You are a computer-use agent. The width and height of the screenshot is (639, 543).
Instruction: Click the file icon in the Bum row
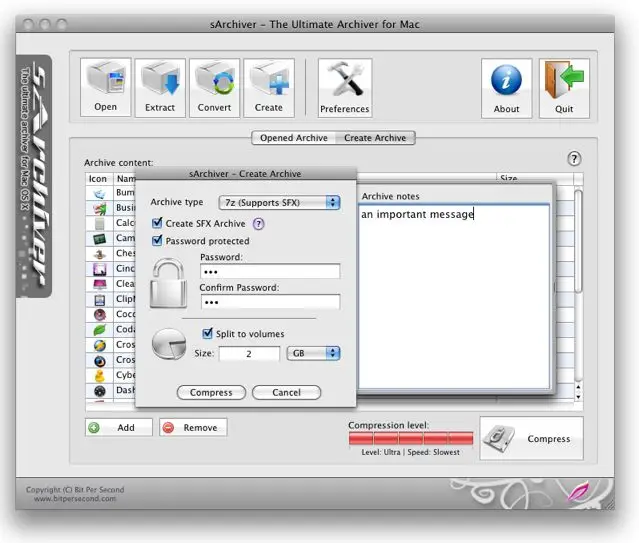click(99, 193)
